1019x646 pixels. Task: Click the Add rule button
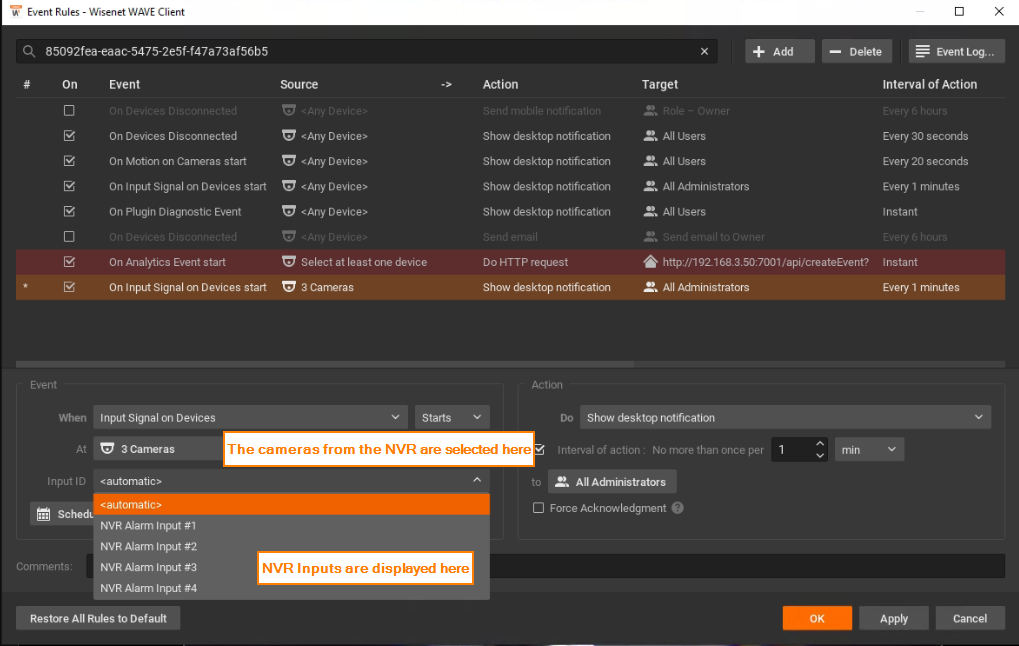coord(779,51)
